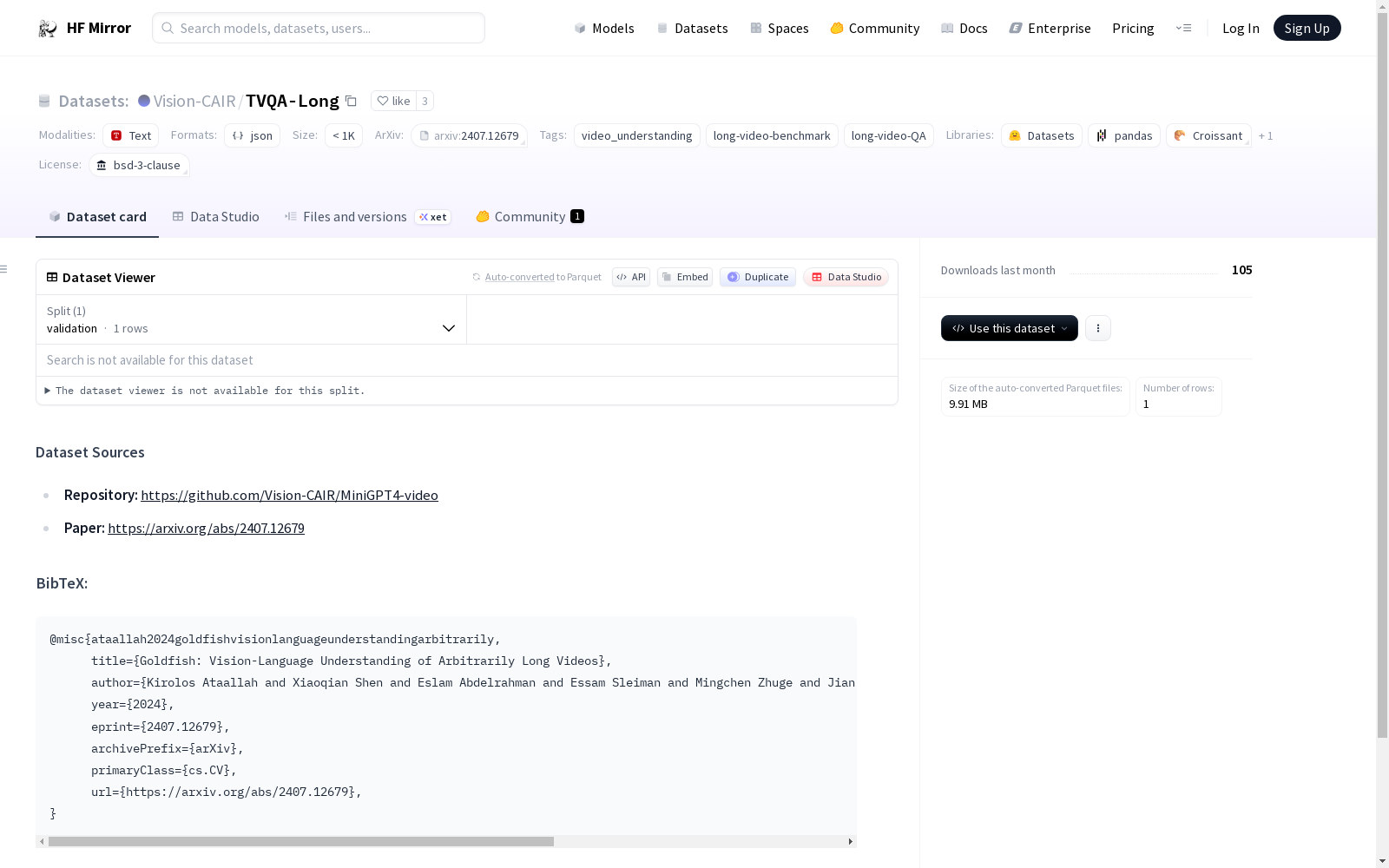1389x868 pixels.
Task: Click the Vision-CAIR organization avatar
Action: click(x=144, y=101)
